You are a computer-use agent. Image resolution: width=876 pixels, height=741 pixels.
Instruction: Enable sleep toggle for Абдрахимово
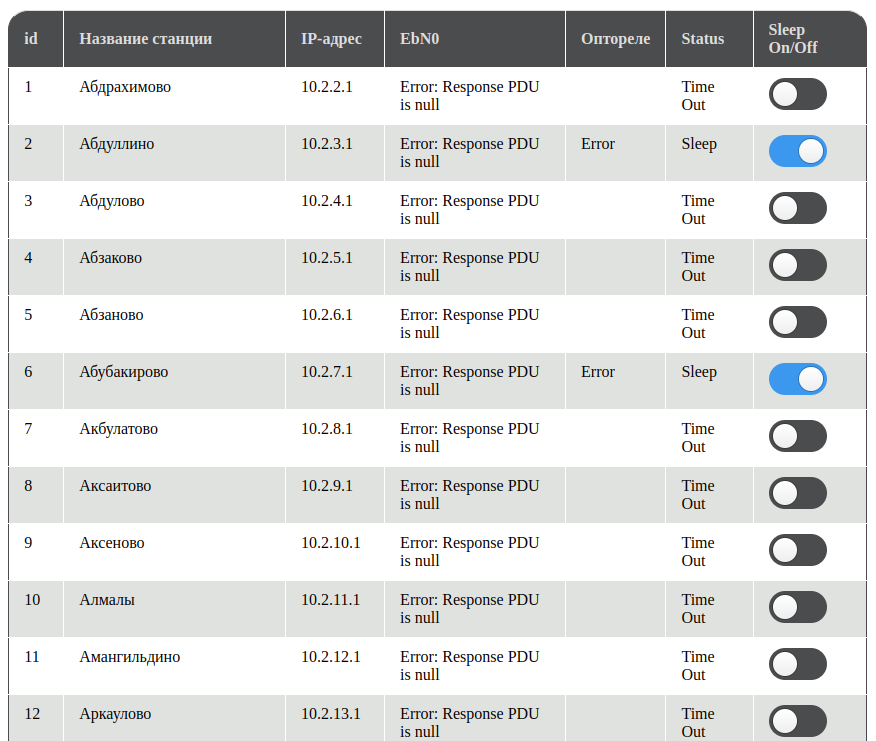click(x=797, y=94)
